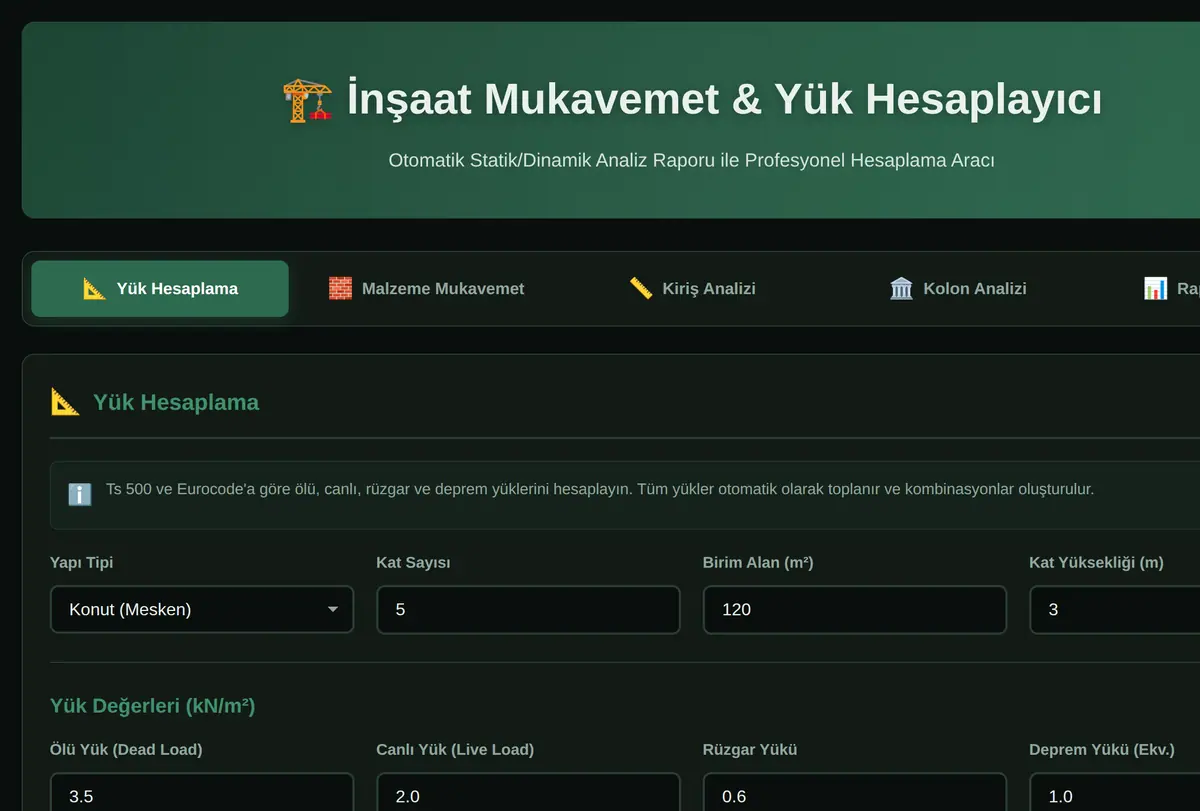Image resolution: width=1200 pixels, height=811 pixels.
Task: Click the ruler icon on Yük Hesaplama tab
Action: pos(95,289)
